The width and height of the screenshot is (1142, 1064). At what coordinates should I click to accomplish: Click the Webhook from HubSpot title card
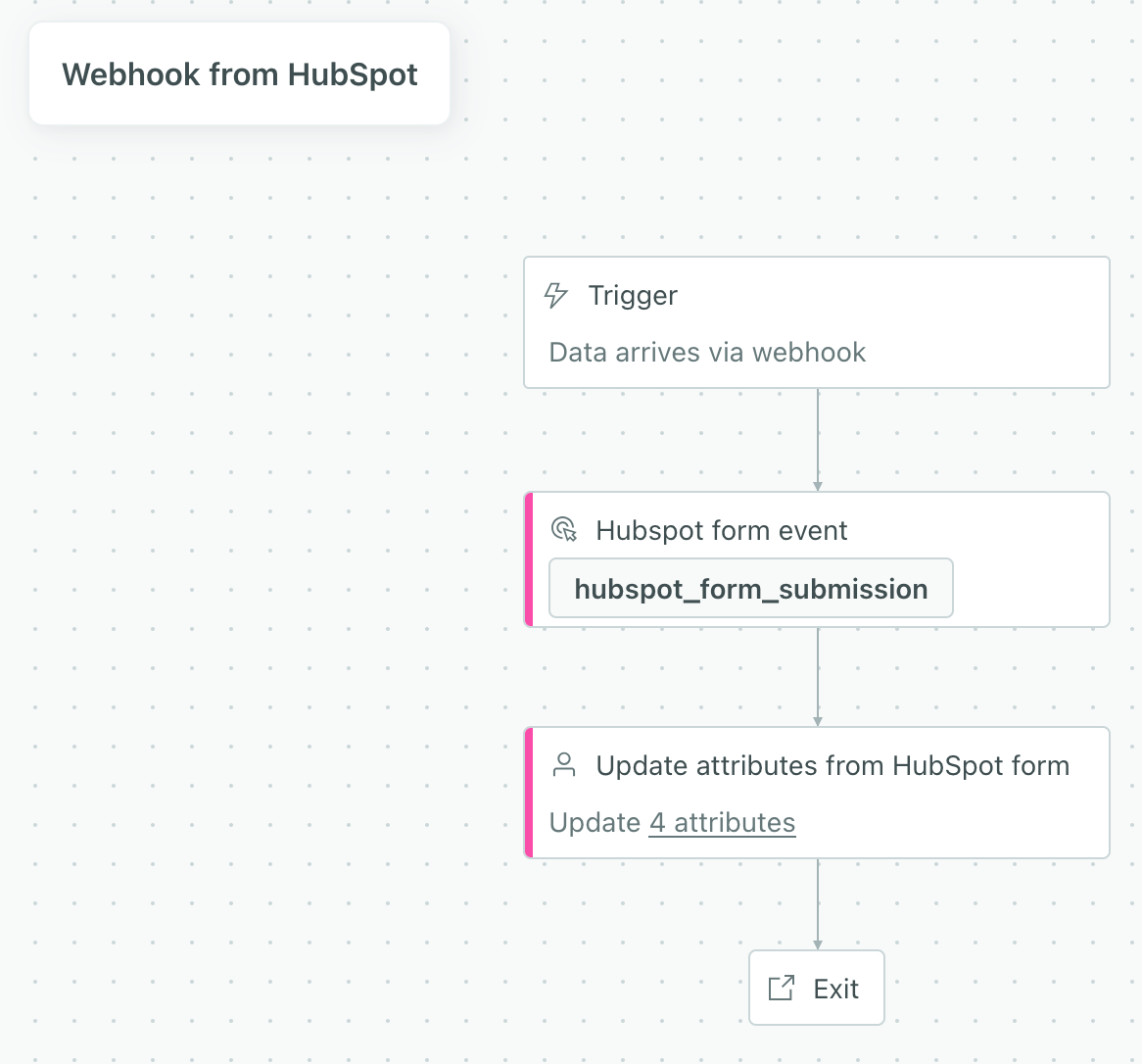(x=239, y=73)
